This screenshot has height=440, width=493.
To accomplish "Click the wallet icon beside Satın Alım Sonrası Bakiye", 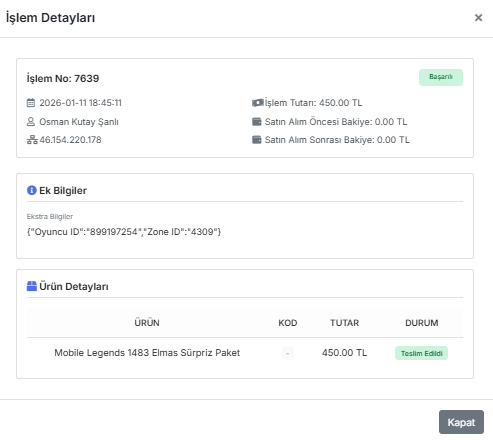I will [x=257, y=140].
